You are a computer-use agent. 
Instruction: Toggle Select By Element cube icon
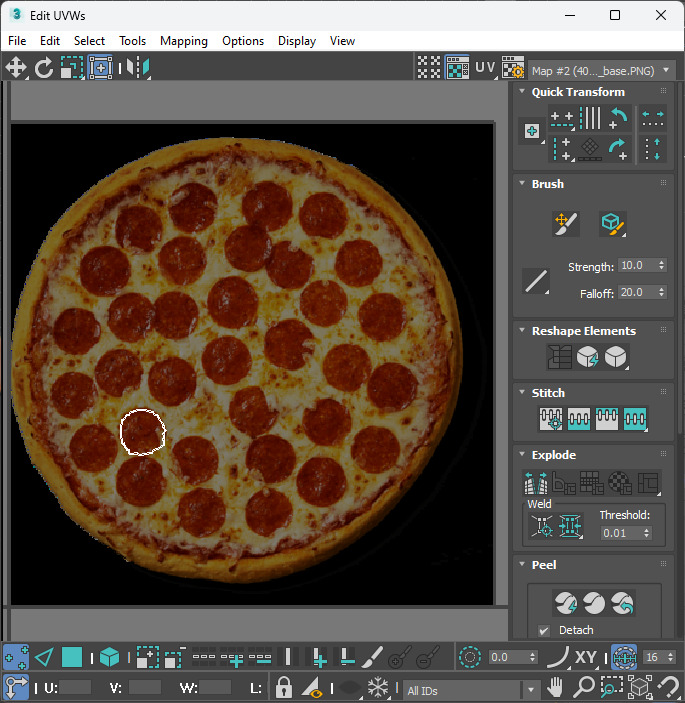pos(109,658)
